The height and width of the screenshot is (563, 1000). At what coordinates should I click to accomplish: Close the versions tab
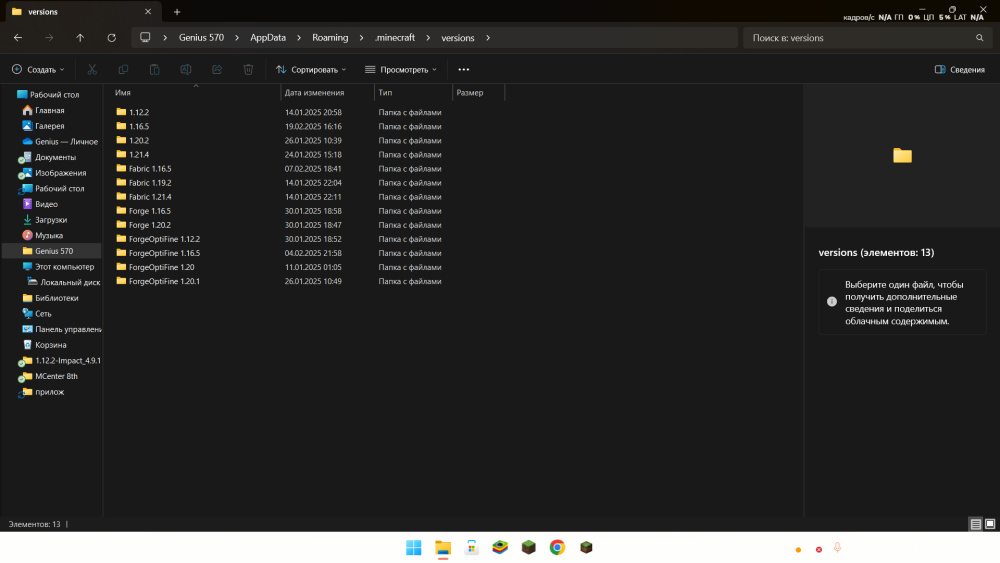148,11
